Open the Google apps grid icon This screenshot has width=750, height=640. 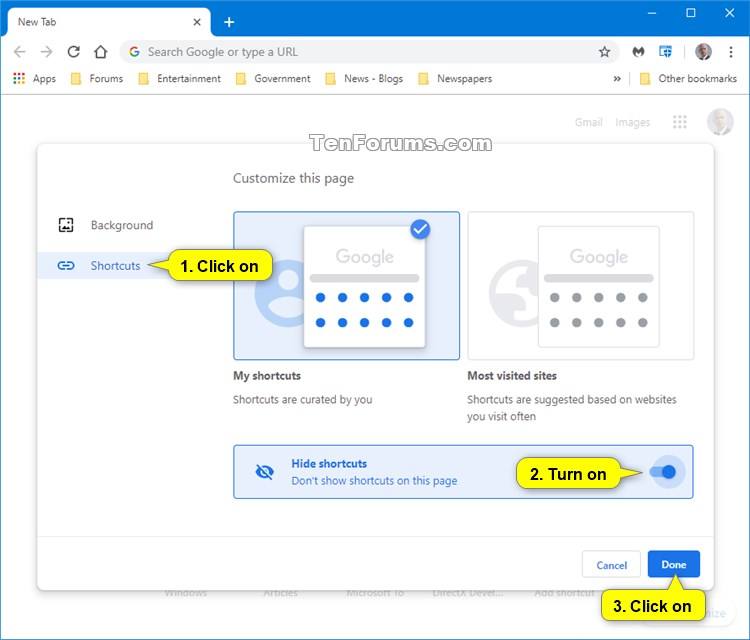pos(679,122)
